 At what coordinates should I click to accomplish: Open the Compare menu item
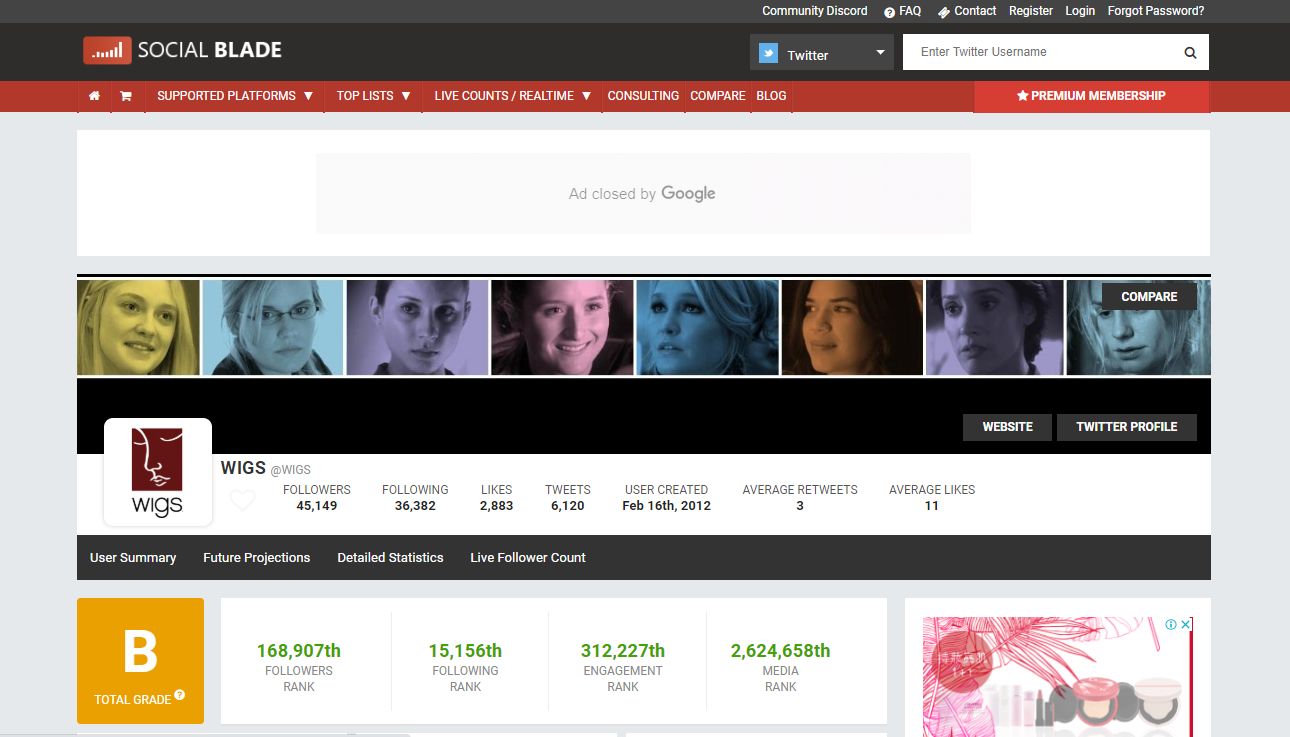click(x=718, y=96)
